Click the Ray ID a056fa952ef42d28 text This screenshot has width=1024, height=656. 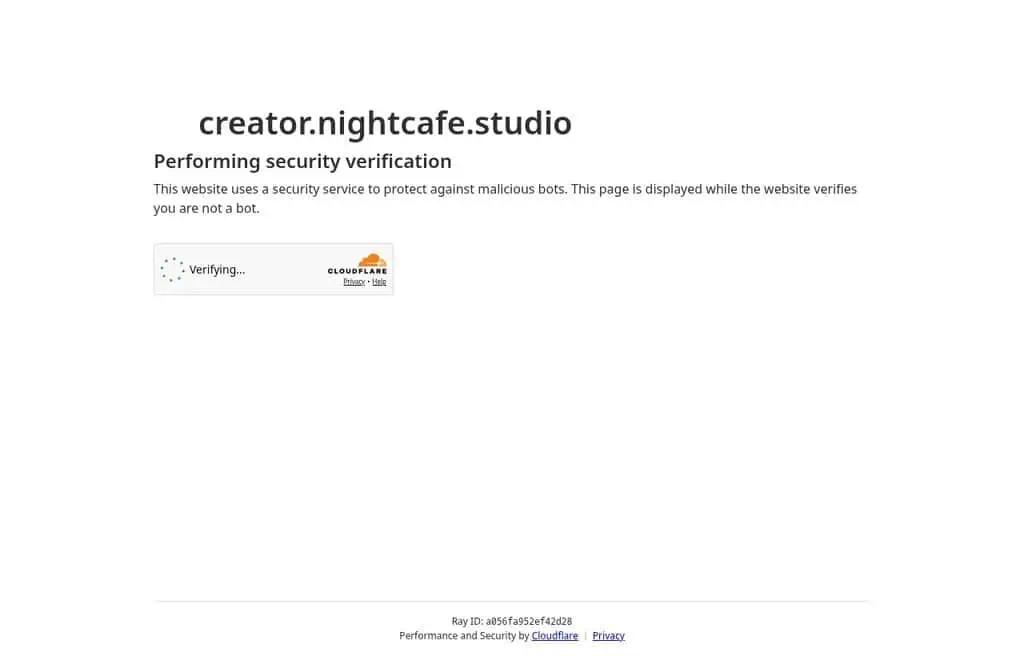[x=512, y=621]
